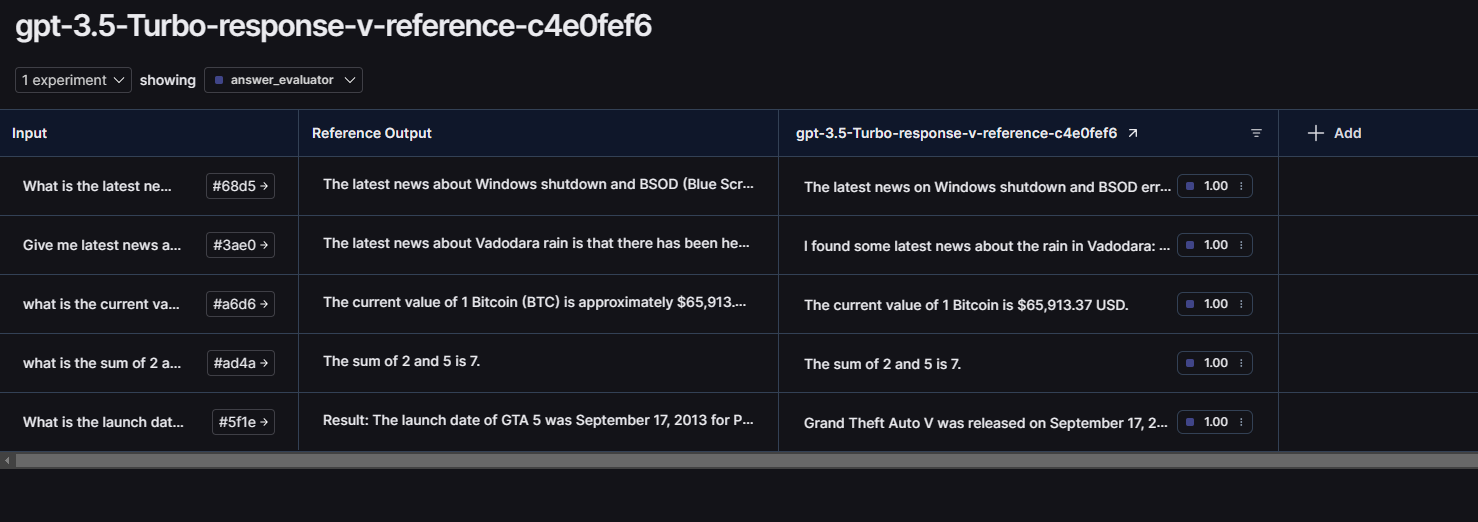Expand the 1 experiment dropdown
Image resolution: width=1478 pixels, height=522 pixels.
point(73,80)
